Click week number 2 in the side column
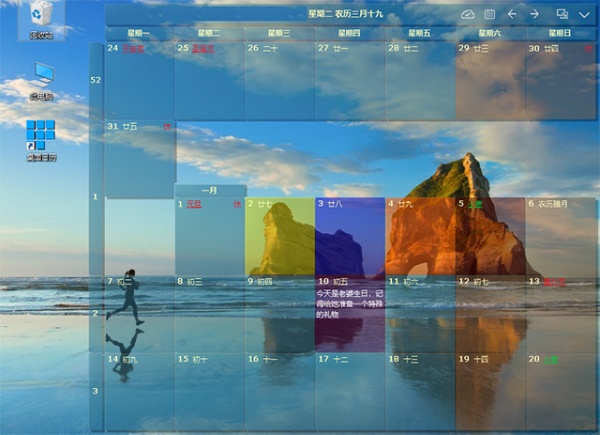Viewport: 600px width, 435px height. [95, 313]
